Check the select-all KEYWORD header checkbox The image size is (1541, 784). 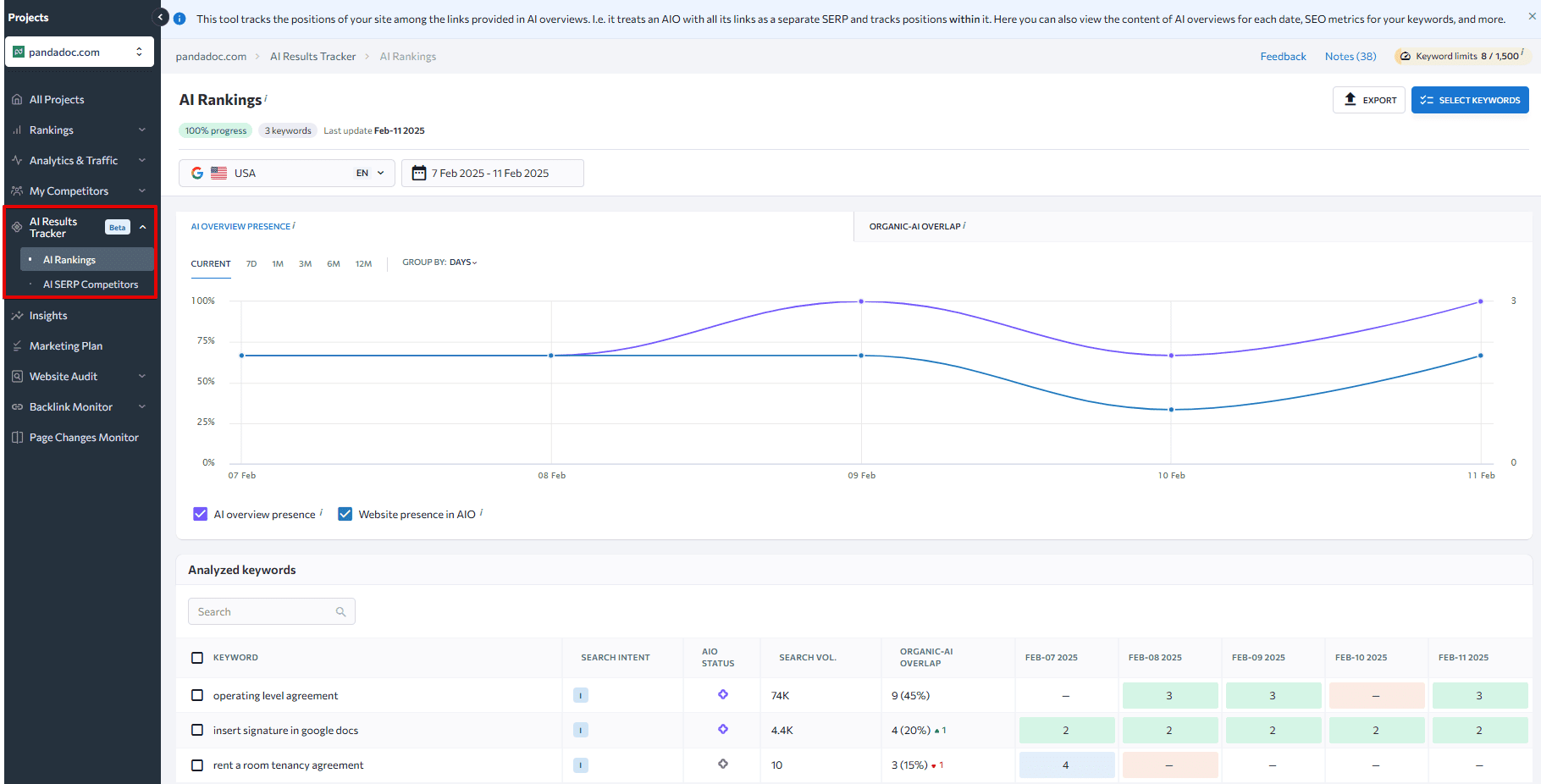click(x=197, y=658)
